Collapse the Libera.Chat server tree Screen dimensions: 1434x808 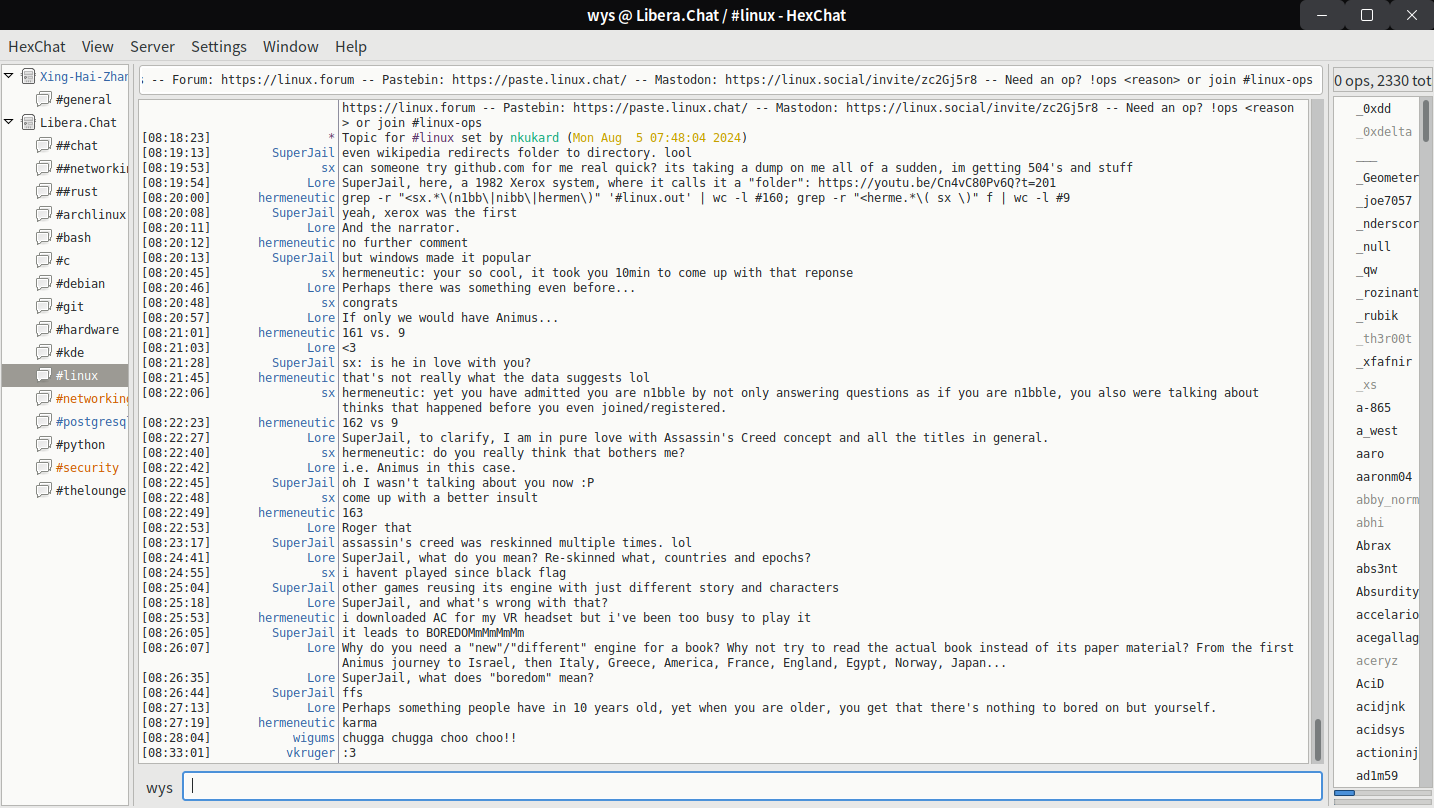pos(10,123)
